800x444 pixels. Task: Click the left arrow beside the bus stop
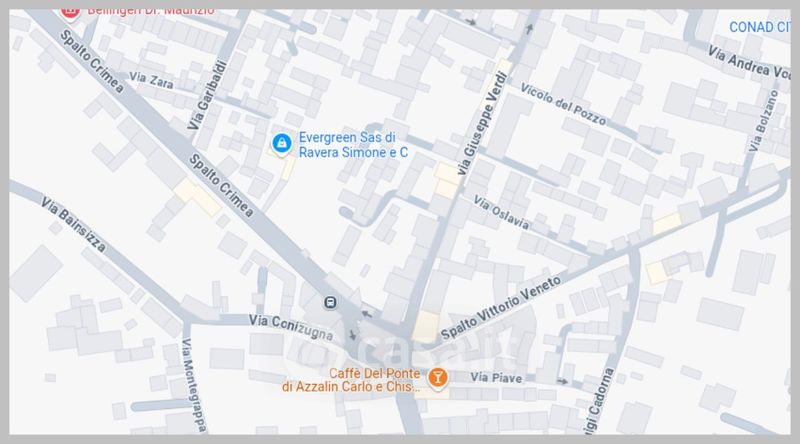click(x=367, y=314)
